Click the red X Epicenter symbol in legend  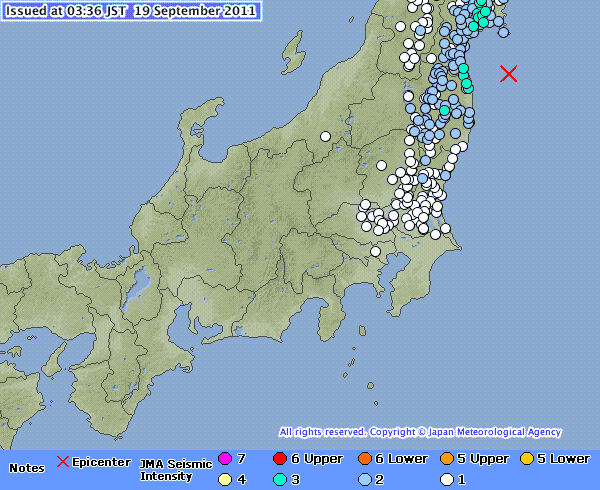coord(63,462)
